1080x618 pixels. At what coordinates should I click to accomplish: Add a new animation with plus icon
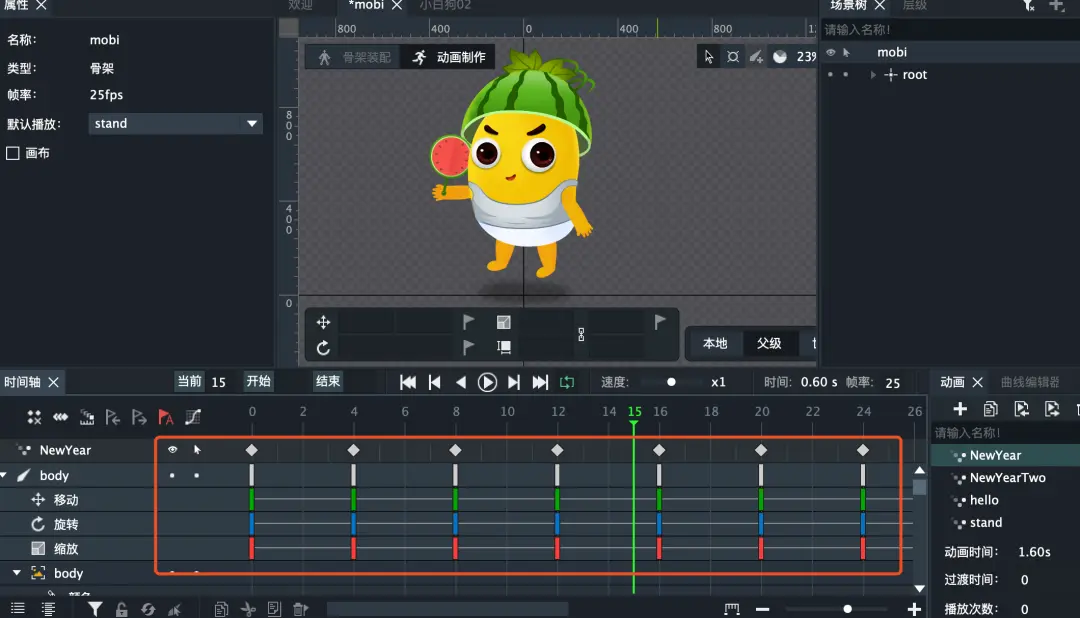[959, 409]
